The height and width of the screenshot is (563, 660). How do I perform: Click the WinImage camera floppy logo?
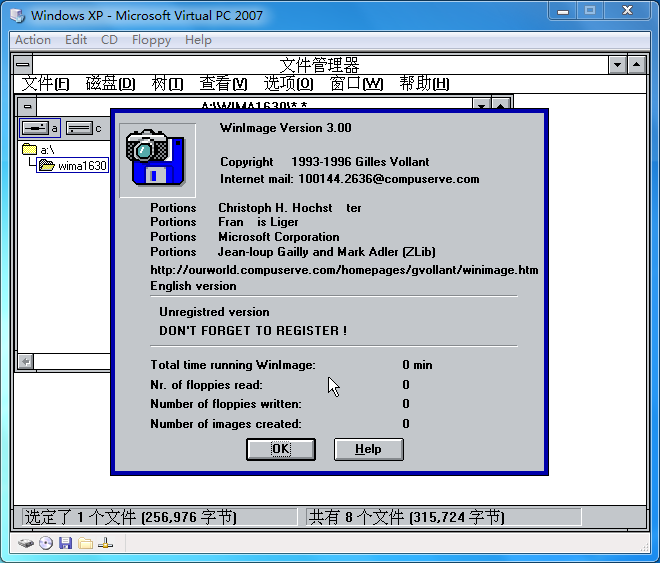[x=151, y=160]
